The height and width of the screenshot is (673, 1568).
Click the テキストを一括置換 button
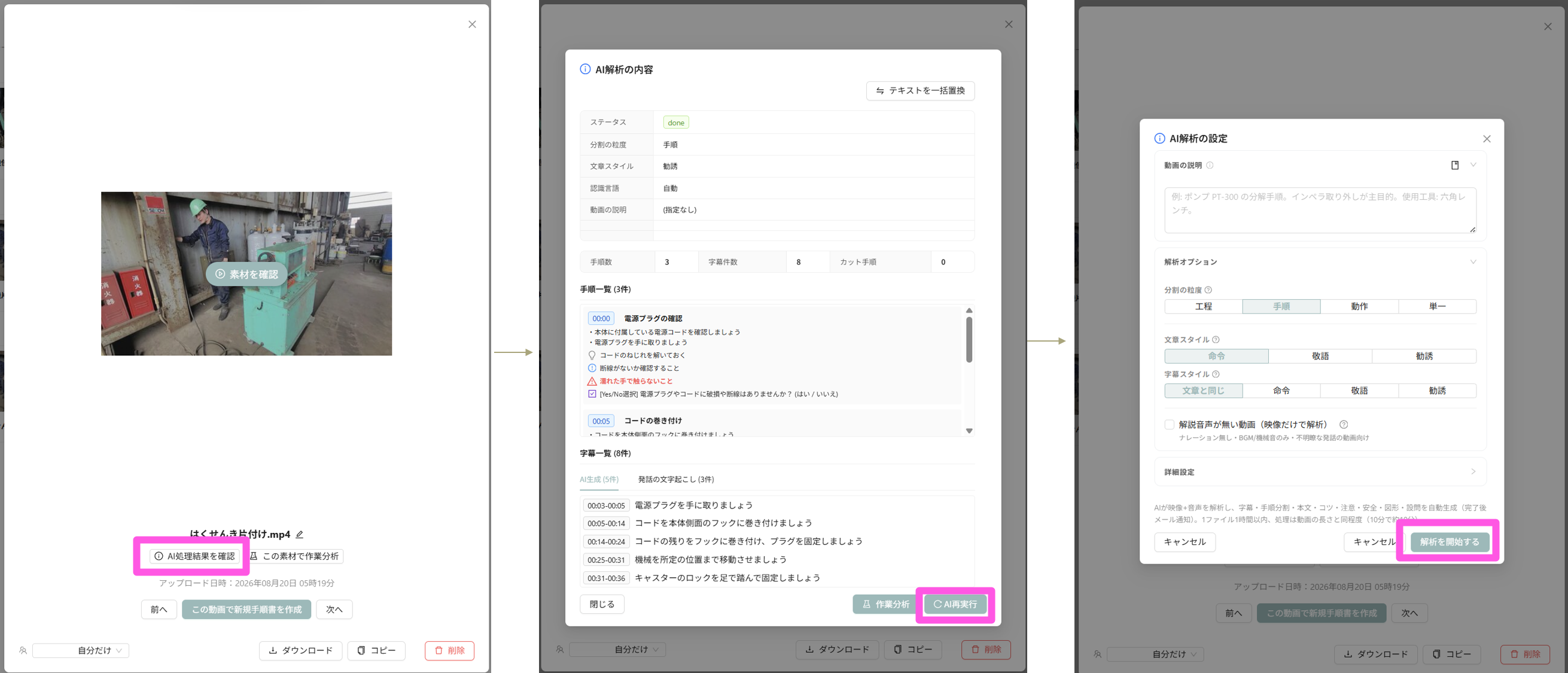[920, 91]
